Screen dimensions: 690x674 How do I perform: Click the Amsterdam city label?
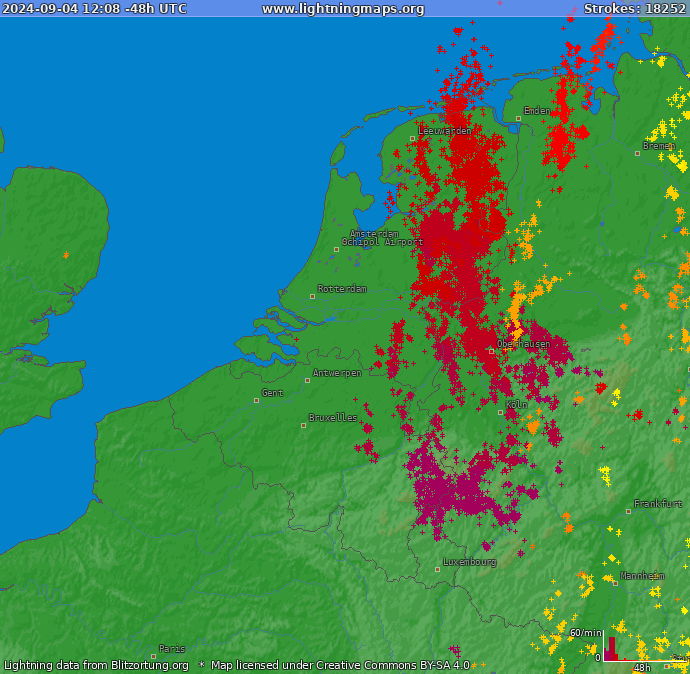pyautogui.click(x=374, y=234)
